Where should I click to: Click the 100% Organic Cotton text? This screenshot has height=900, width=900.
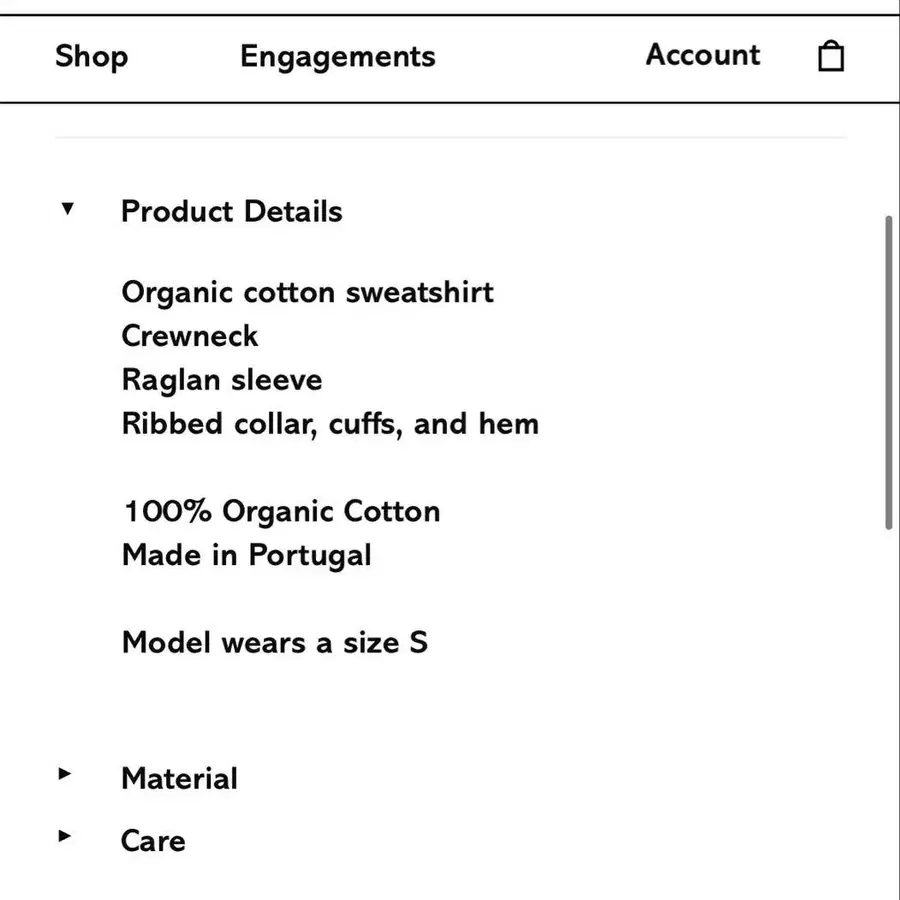pyautogui.click(x=282, y=511)
